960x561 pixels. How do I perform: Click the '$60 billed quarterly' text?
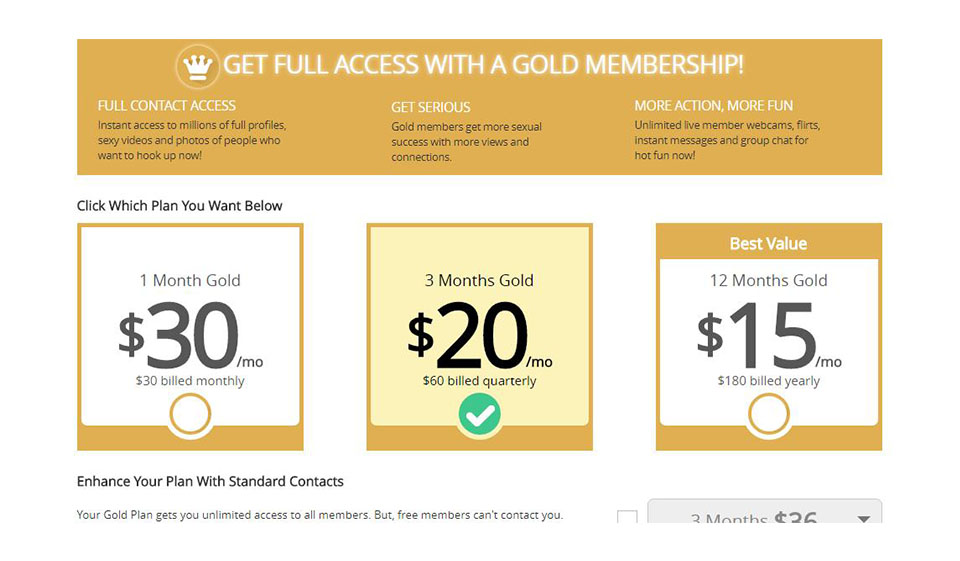point(480,381)
